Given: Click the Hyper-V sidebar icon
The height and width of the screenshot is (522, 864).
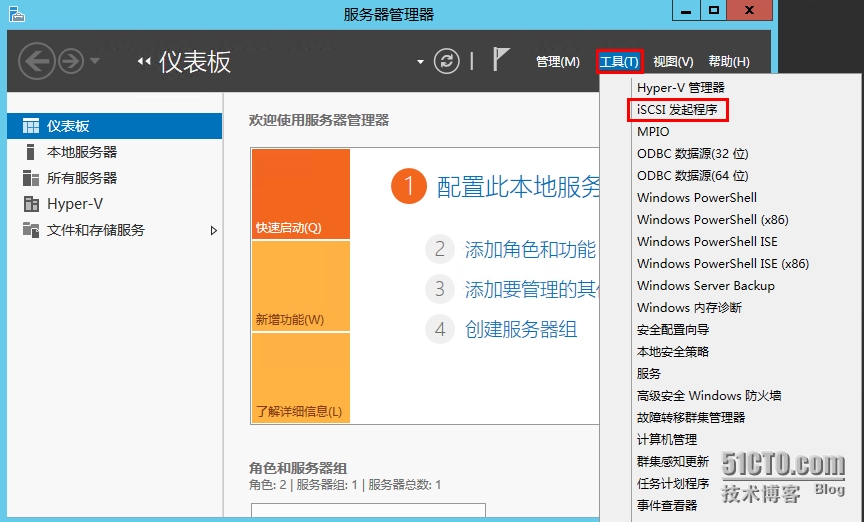Looking at the screenshot, I should [x=31, y=204].
